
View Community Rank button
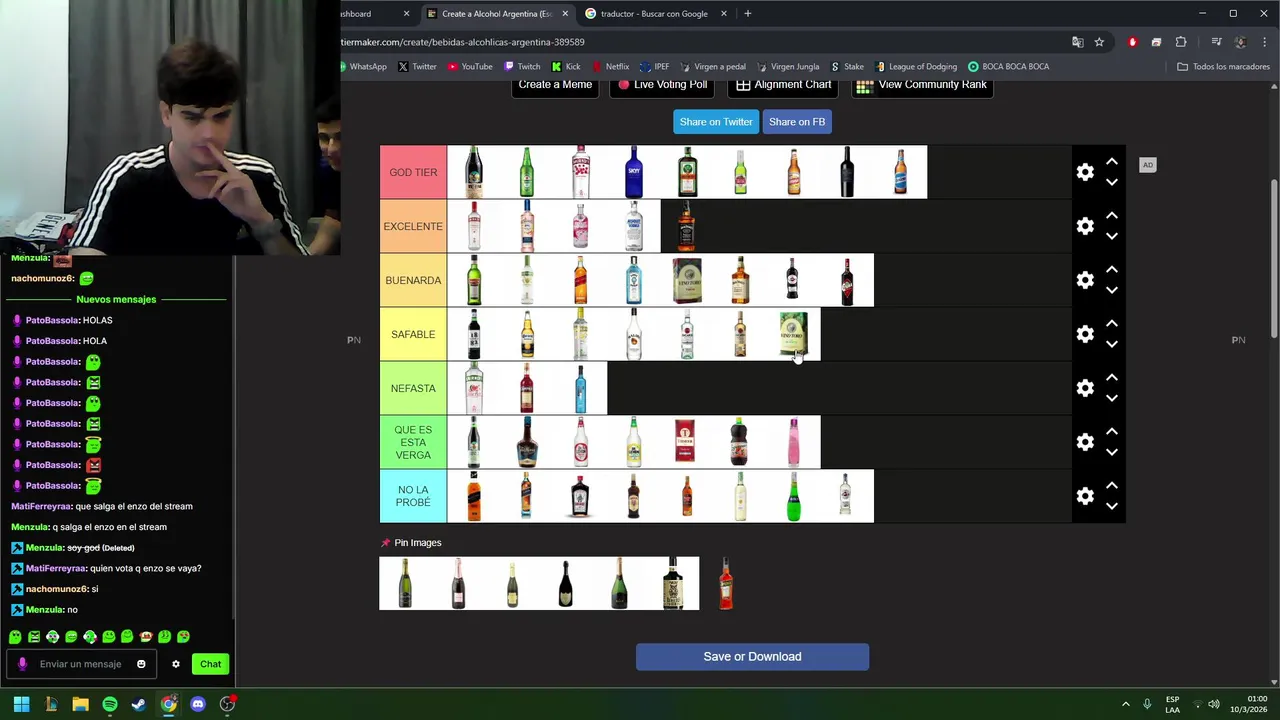922,85
